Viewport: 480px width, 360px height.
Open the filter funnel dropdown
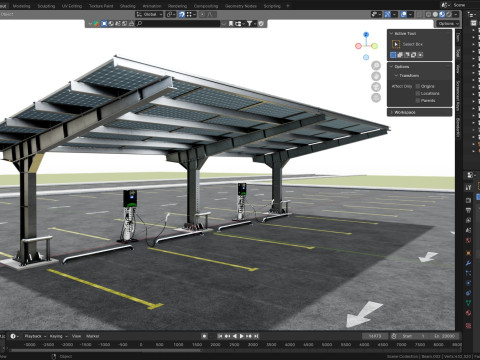(251, 24)
